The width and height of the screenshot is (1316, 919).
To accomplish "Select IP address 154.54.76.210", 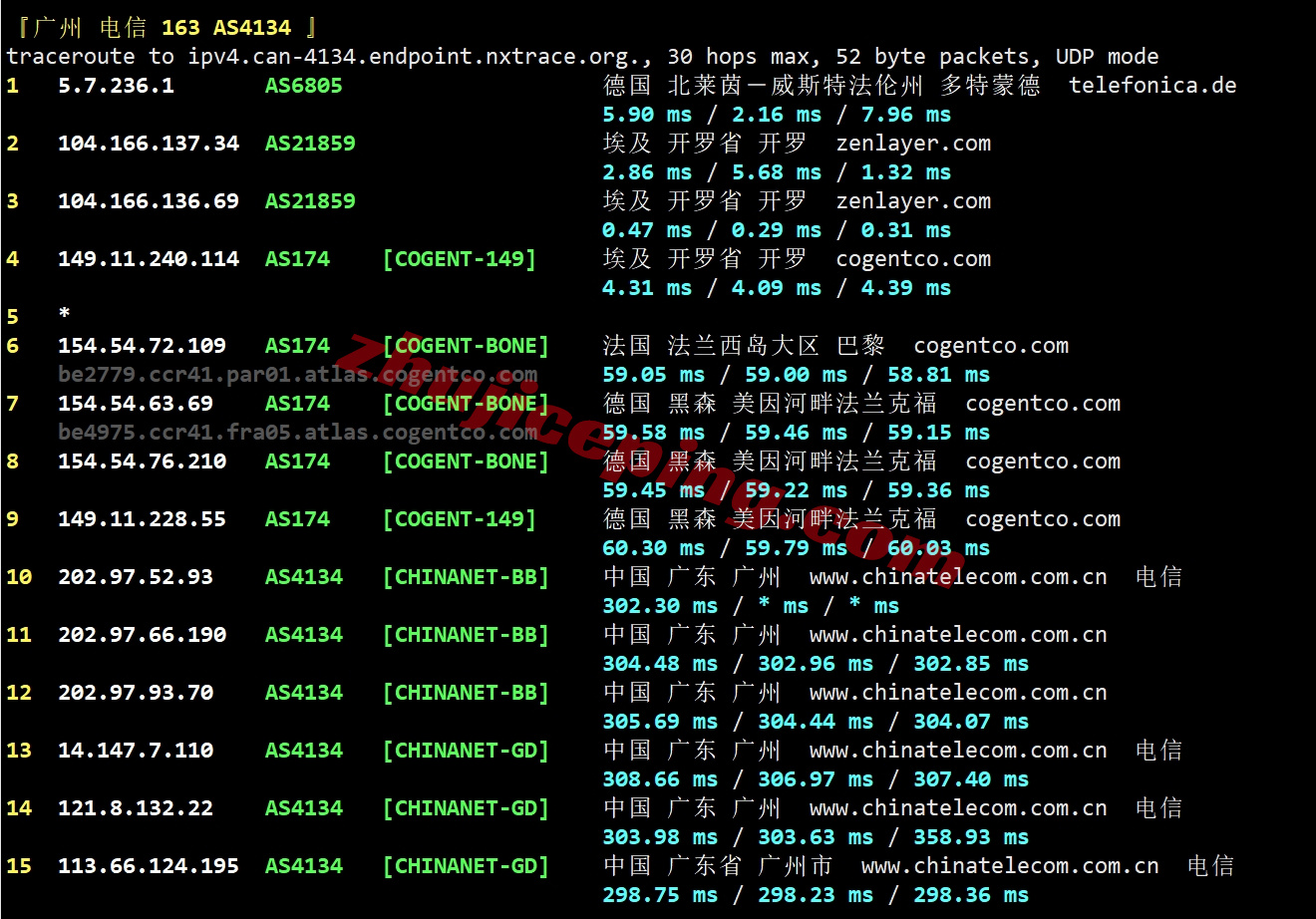I will [x=142, y=461].
